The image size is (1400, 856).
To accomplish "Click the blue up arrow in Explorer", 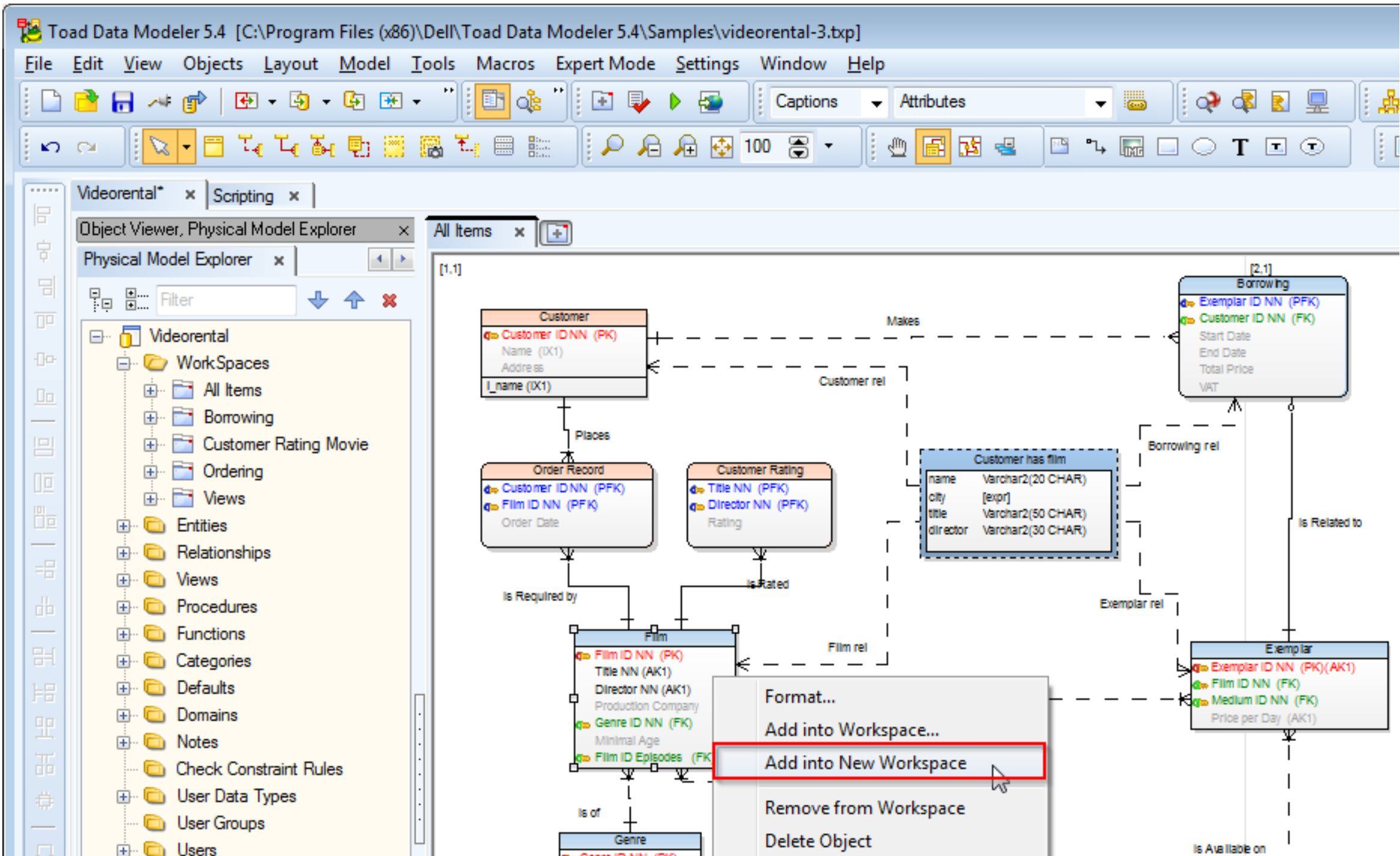I will (354, 300).
